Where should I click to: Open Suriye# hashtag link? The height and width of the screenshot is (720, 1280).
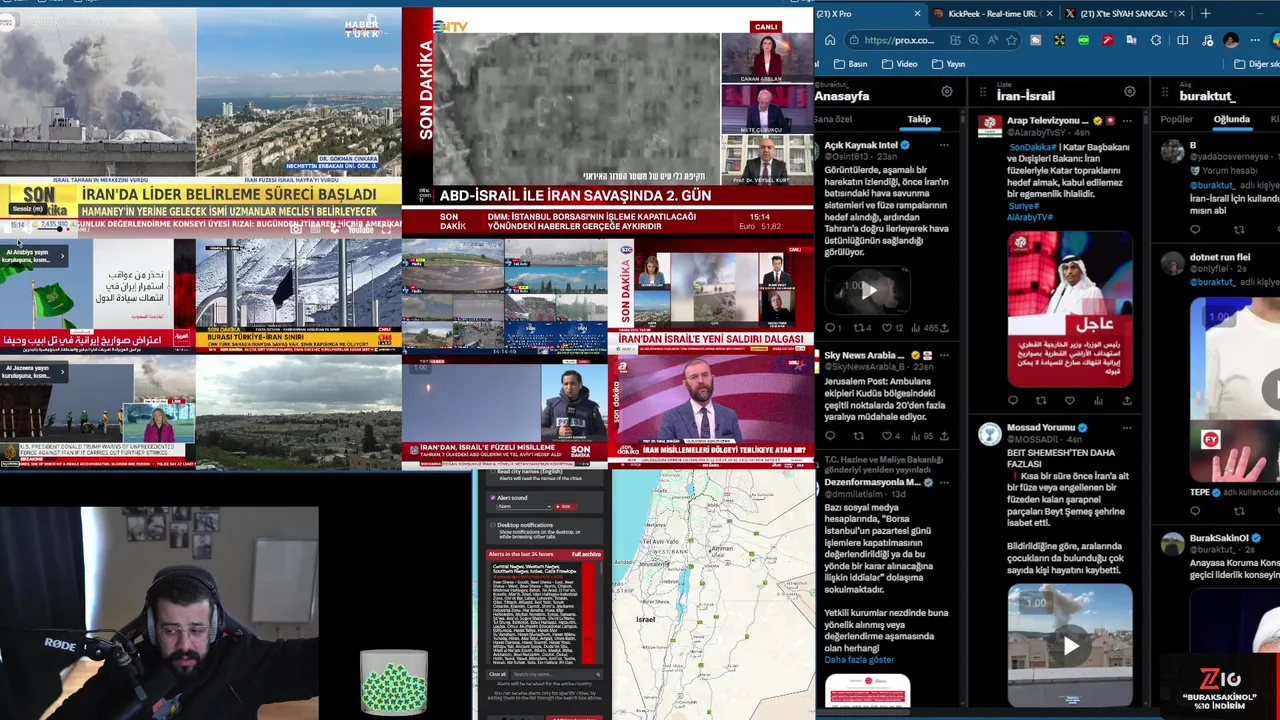click(x=1022, y=205)
